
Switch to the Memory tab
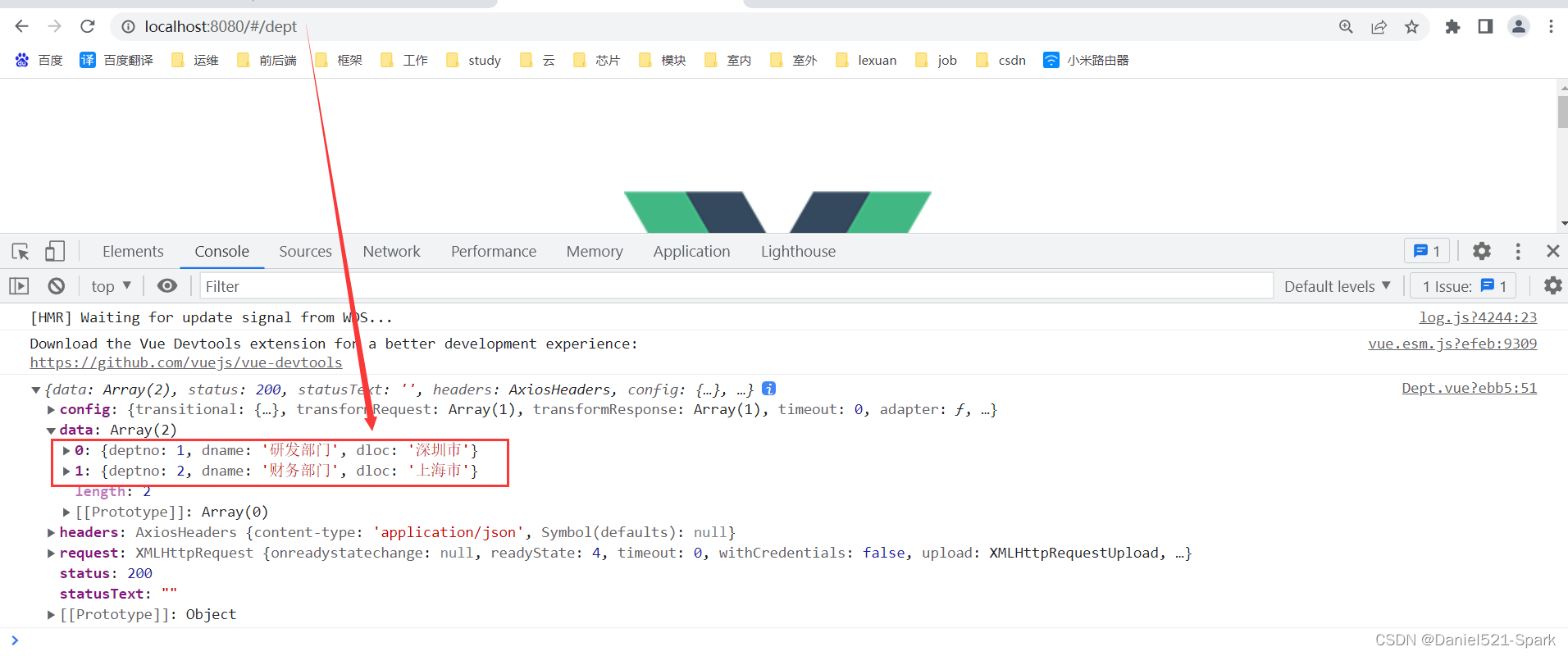click(595, 251)
